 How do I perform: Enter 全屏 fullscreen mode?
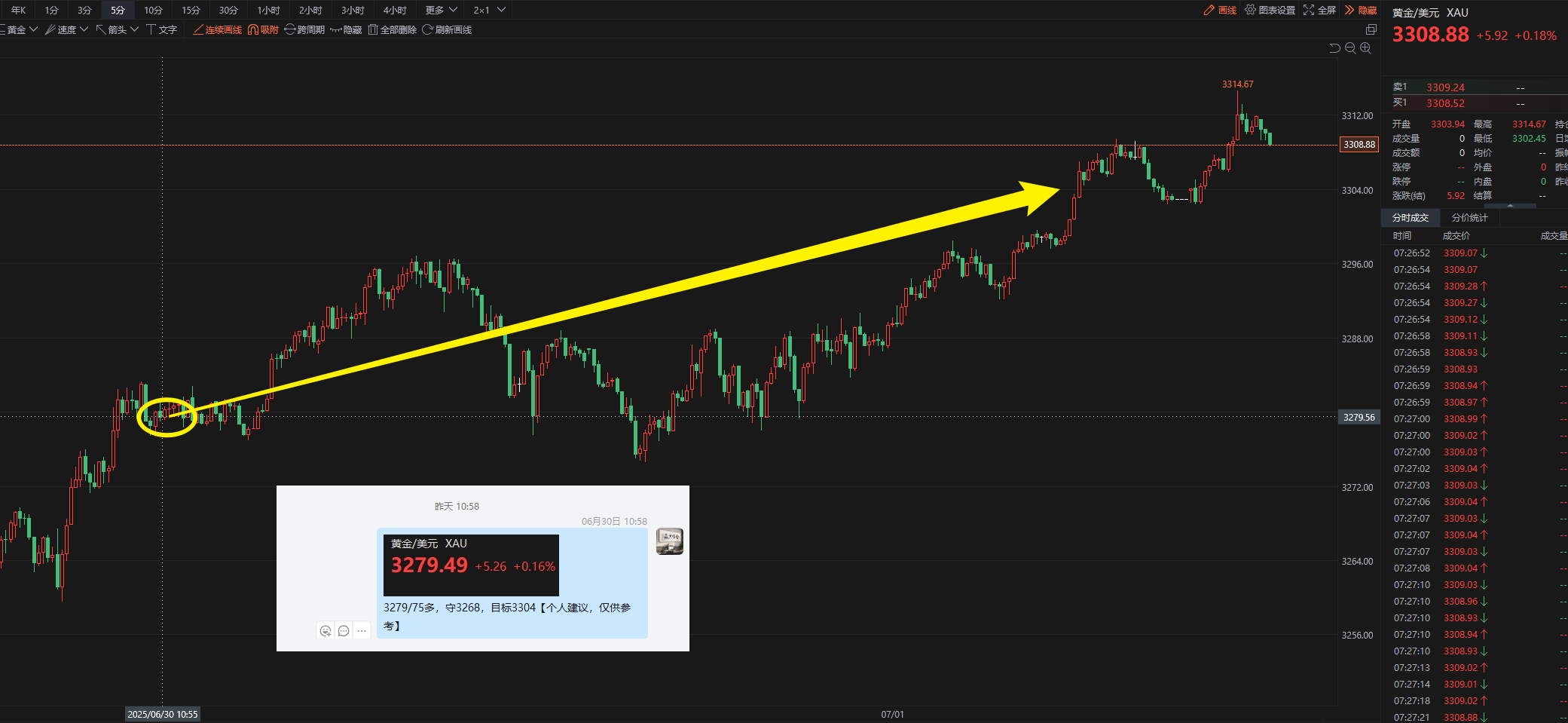tap(1319, 10)
